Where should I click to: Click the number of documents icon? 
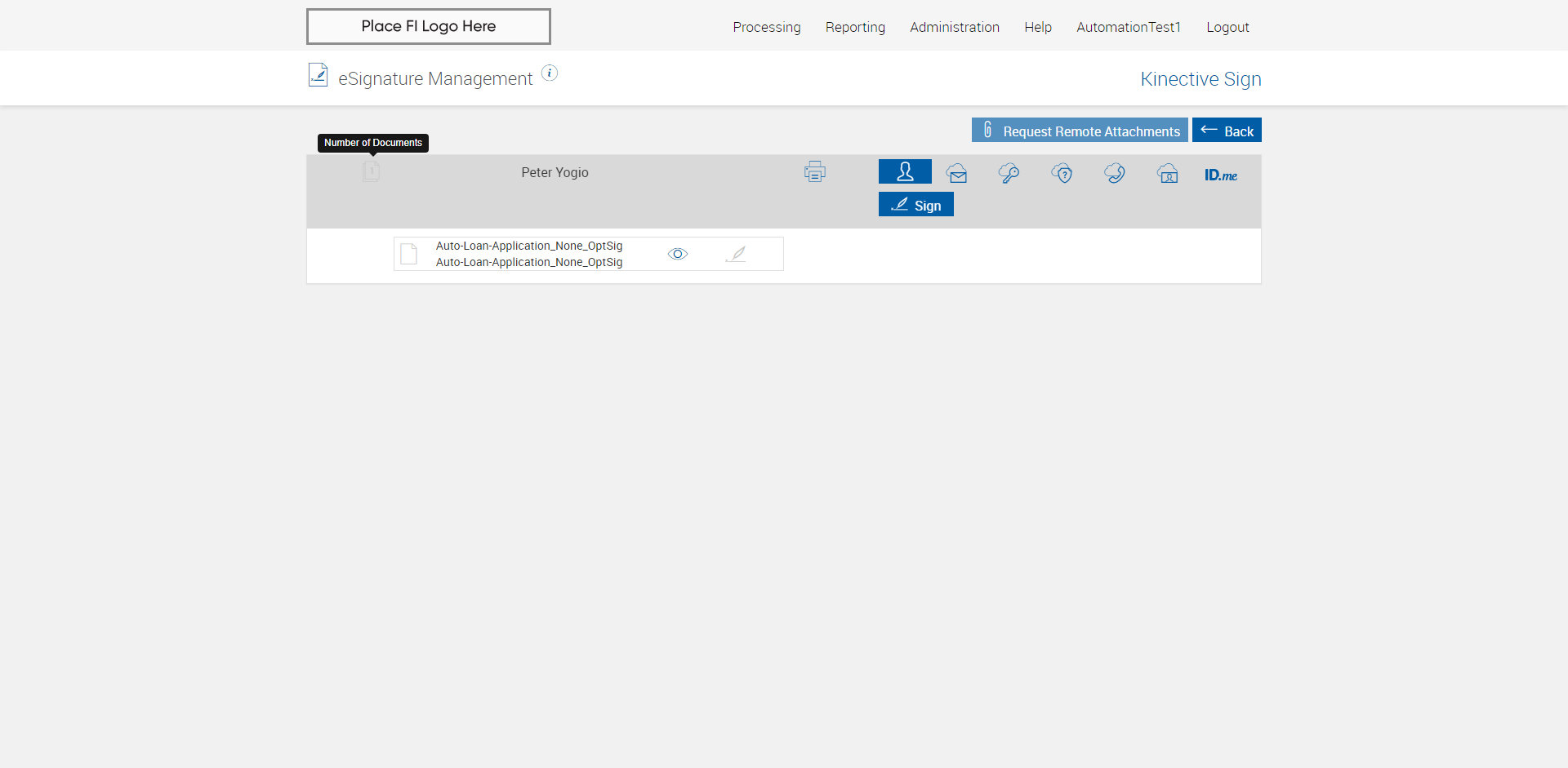(x=371, y=171)
